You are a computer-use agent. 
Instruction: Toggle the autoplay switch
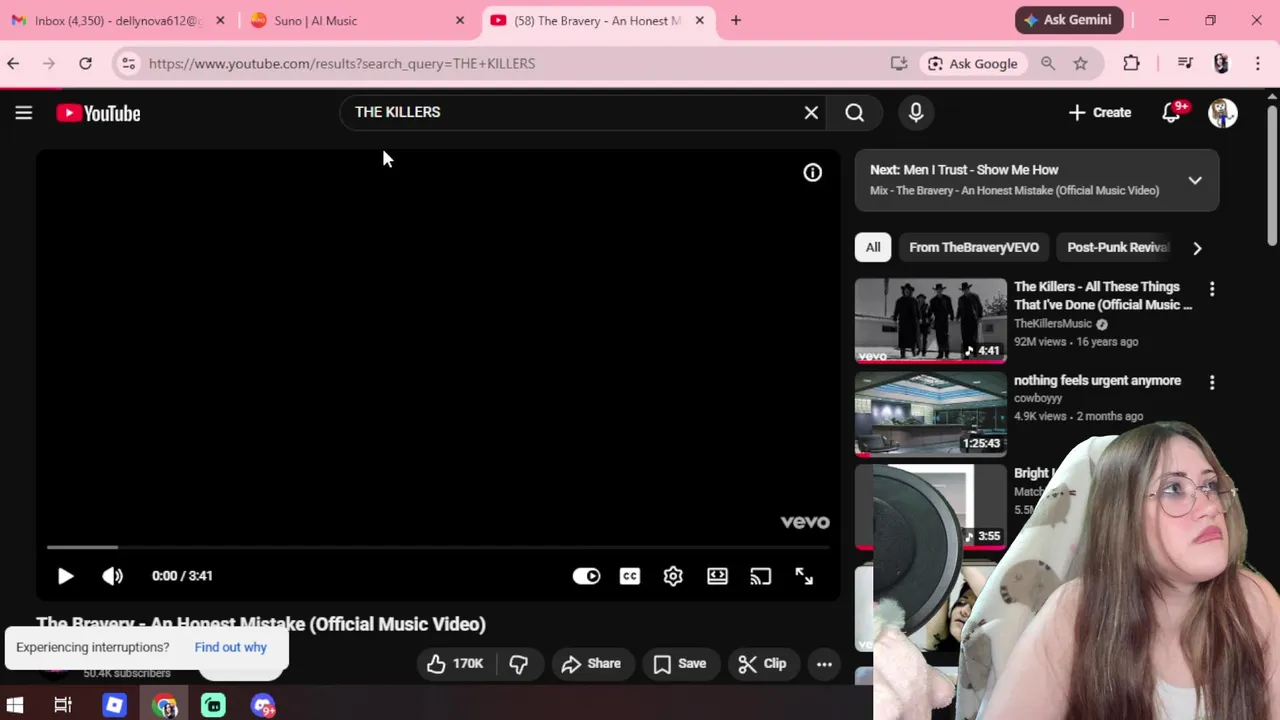(586, 576)
